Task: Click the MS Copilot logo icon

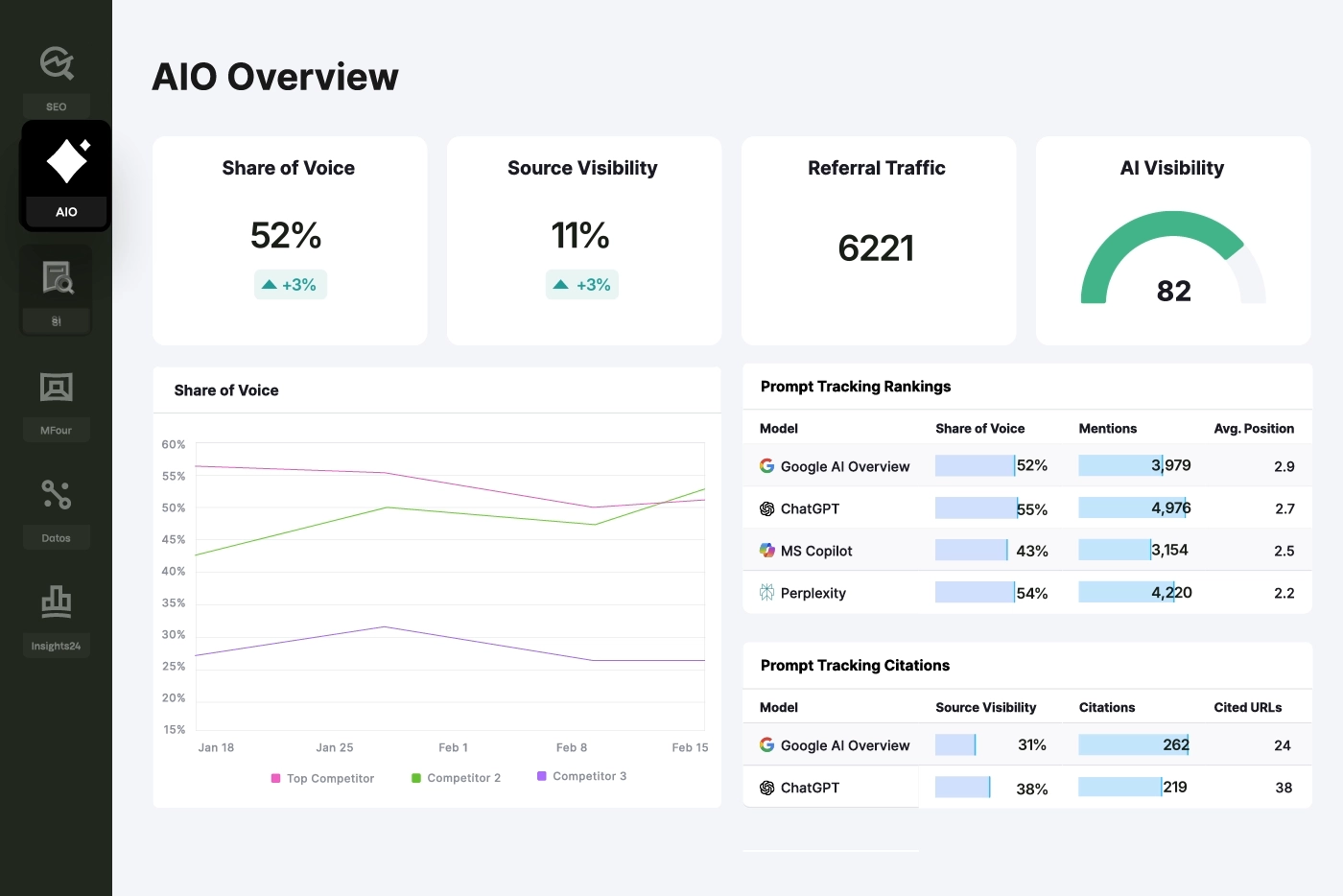Action: 766,551
